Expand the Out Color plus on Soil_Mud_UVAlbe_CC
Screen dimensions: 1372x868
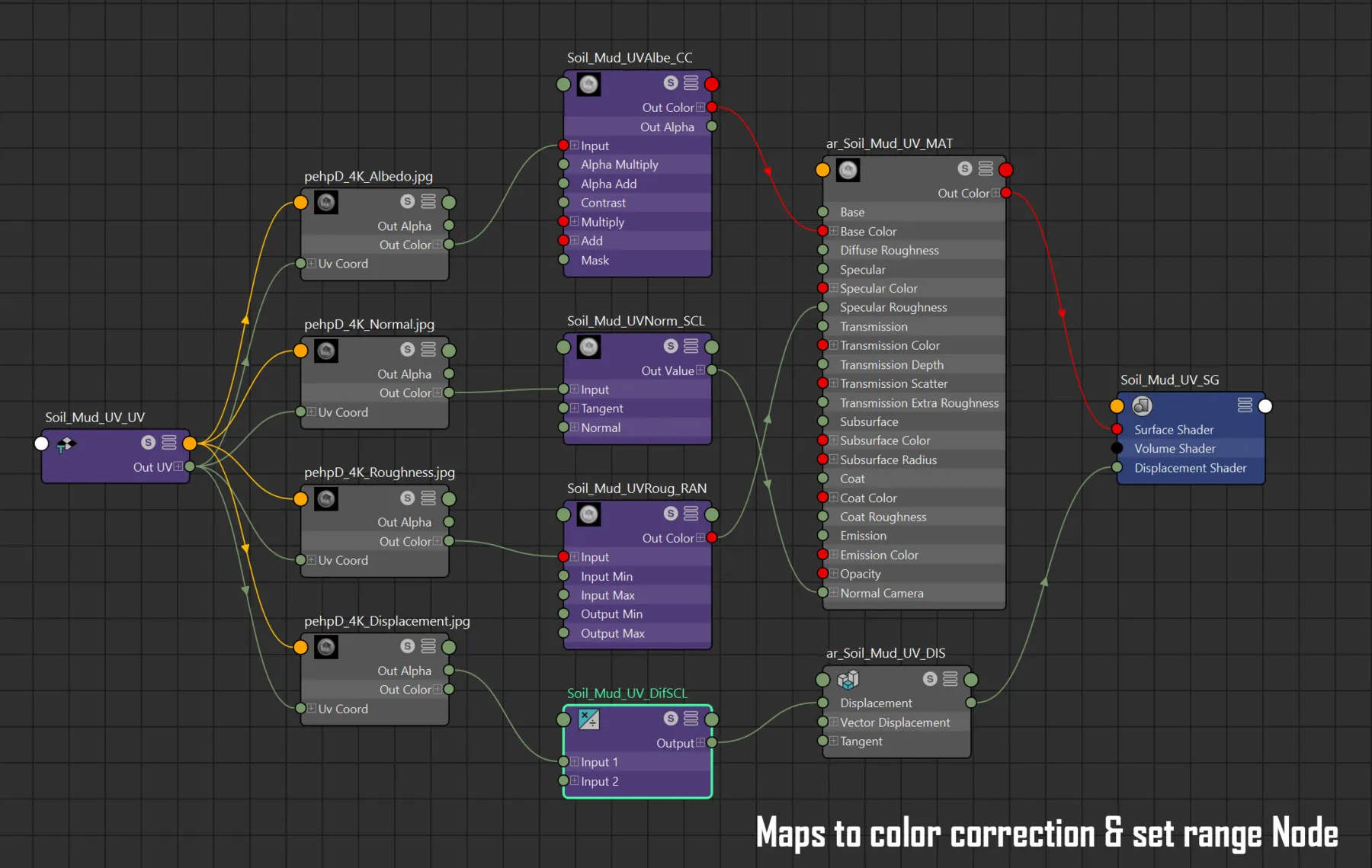point(700,107)
